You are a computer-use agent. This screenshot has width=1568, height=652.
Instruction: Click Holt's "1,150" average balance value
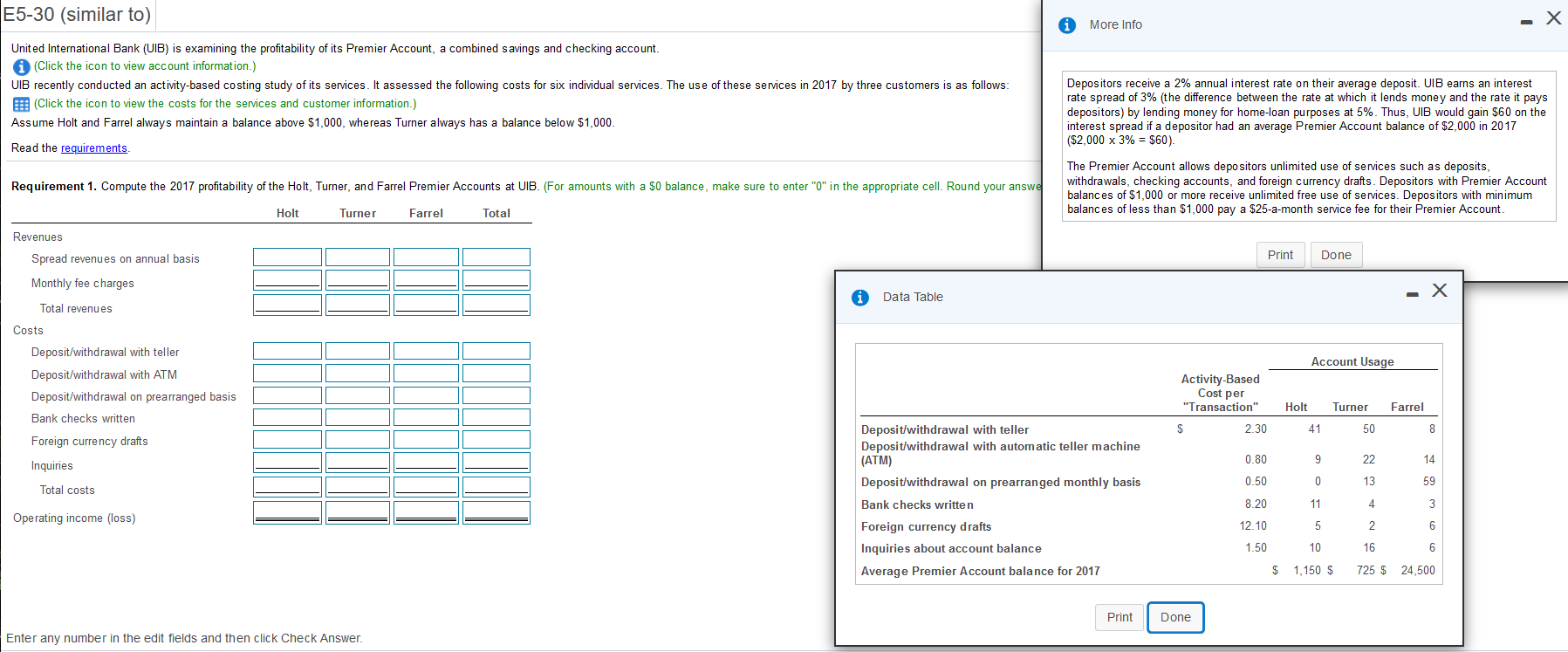(1307, 570)
